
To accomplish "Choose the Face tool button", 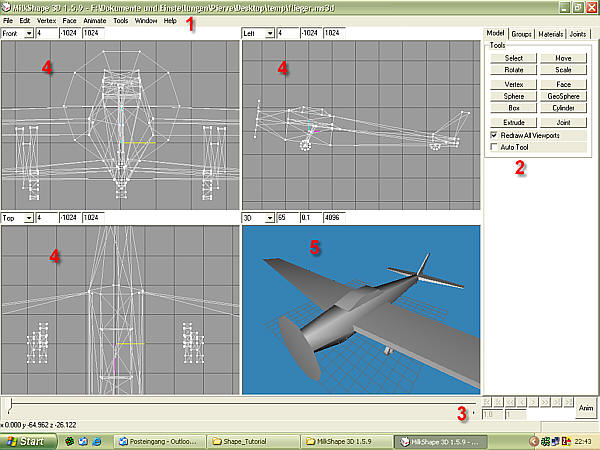I will tap(563, 84).
